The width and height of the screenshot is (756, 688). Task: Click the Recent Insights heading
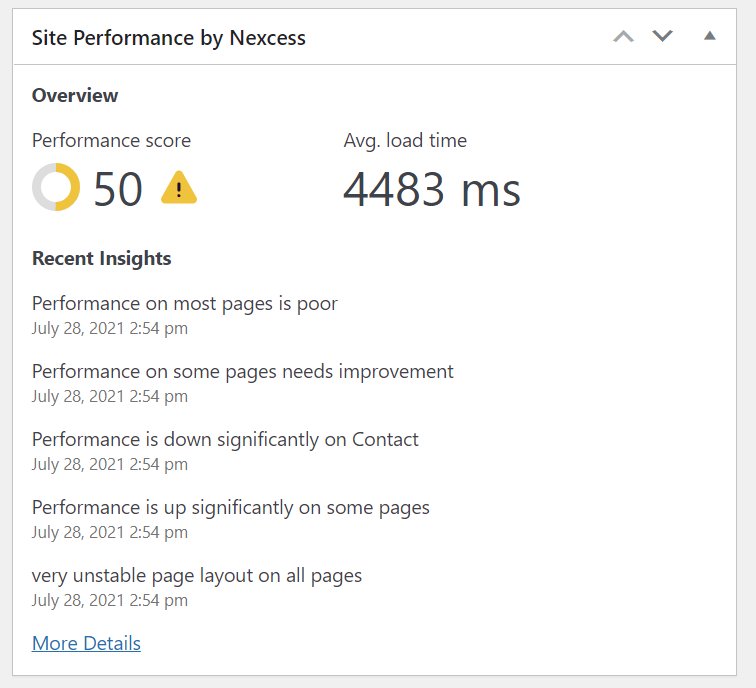point(102,258)
